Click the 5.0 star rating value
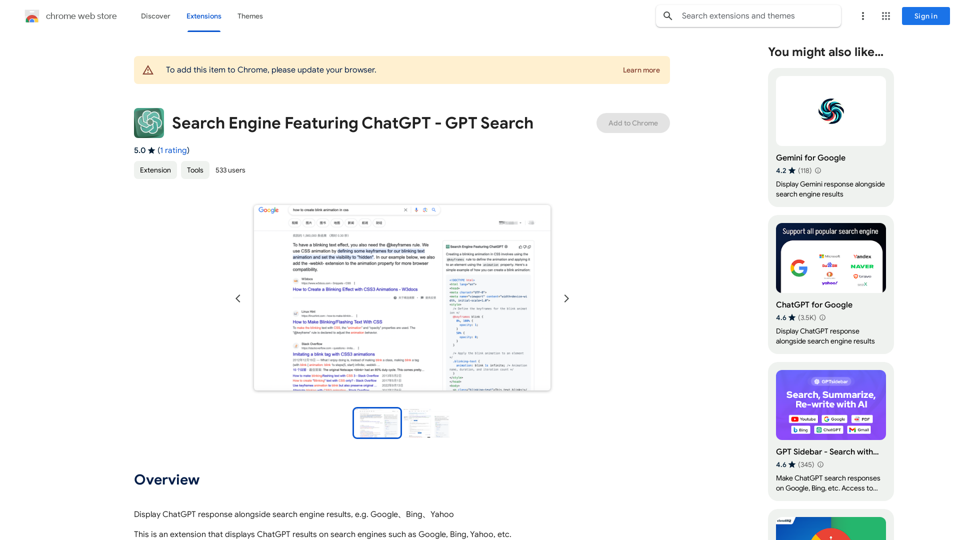This screenshot has width=960, height=540. (144, 151)
